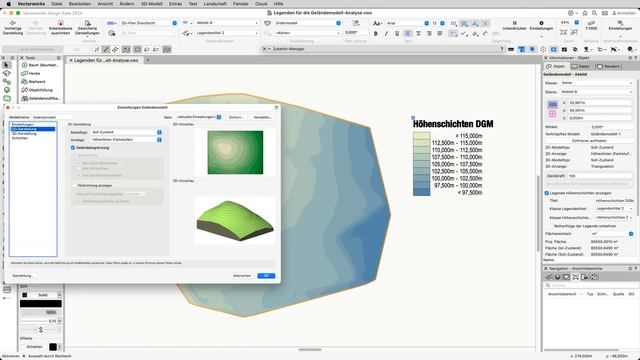The height and width of the screenshot is (360, 640).
Task: Select the arrow selection tool
Action: pyautogui.click(x=6, y=65)
